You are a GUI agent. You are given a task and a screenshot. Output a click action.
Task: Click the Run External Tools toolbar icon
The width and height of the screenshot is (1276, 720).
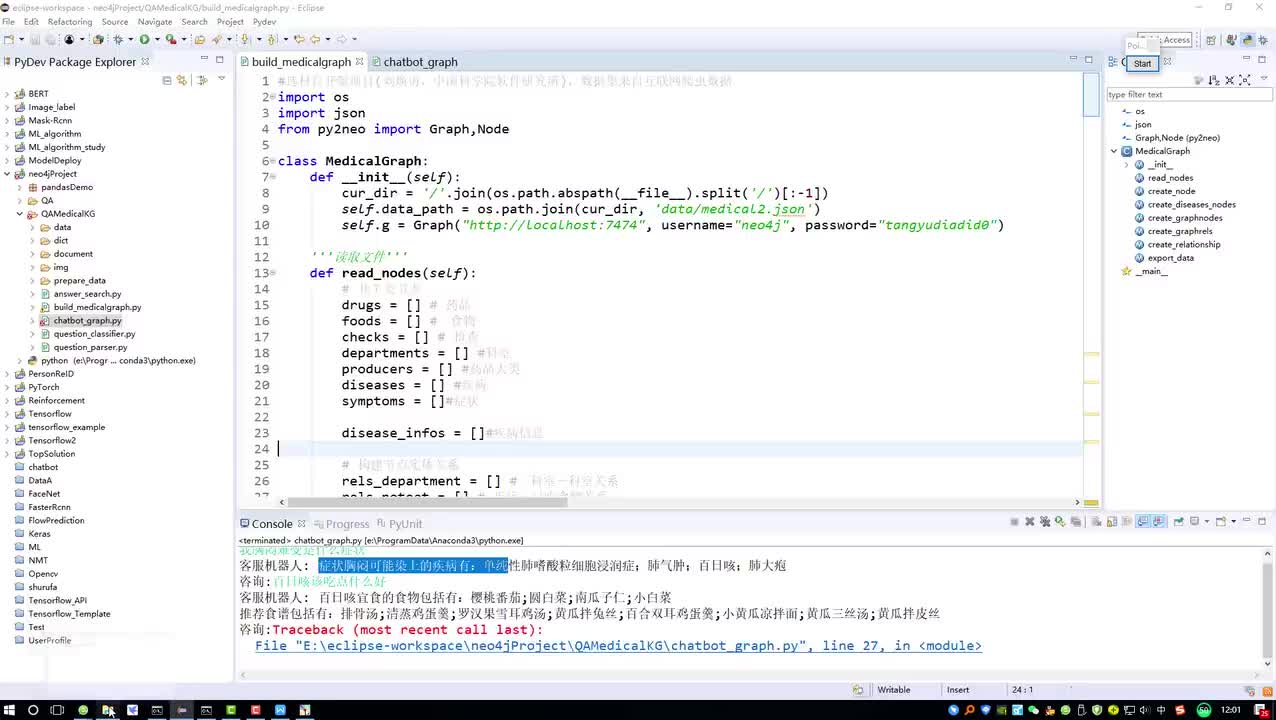pyautogui.click(x=171, y=40)
